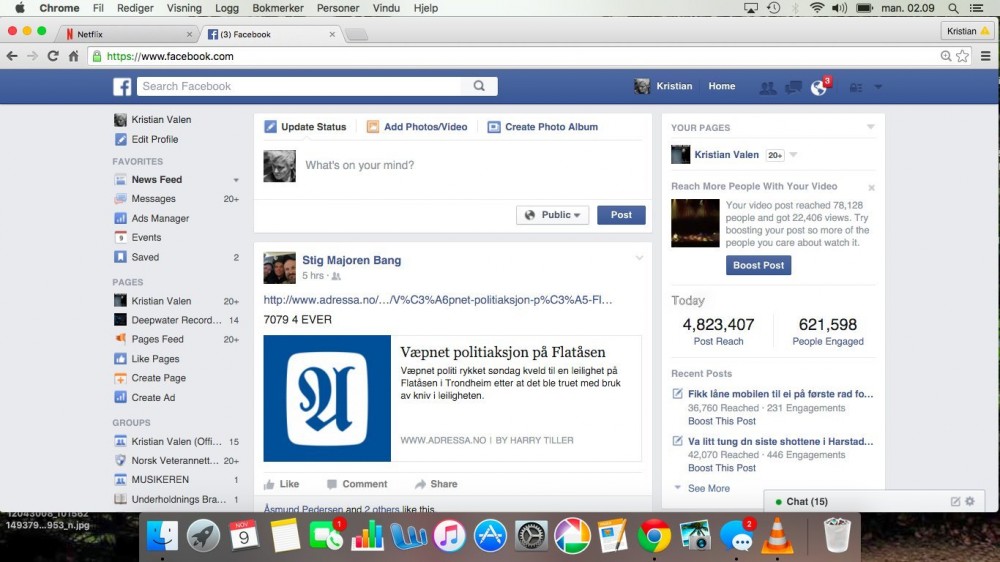Screen dimensions: 1000x562
Task: Open Spotlight search in menu bar
Action: pyautogui.click(x=953, y=8)
